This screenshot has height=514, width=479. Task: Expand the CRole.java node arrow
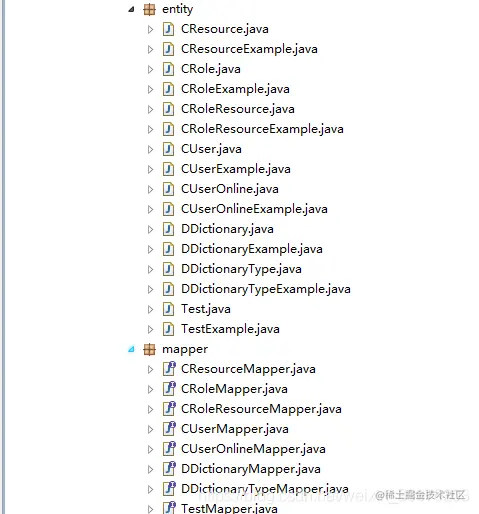[x=150, y=70]
